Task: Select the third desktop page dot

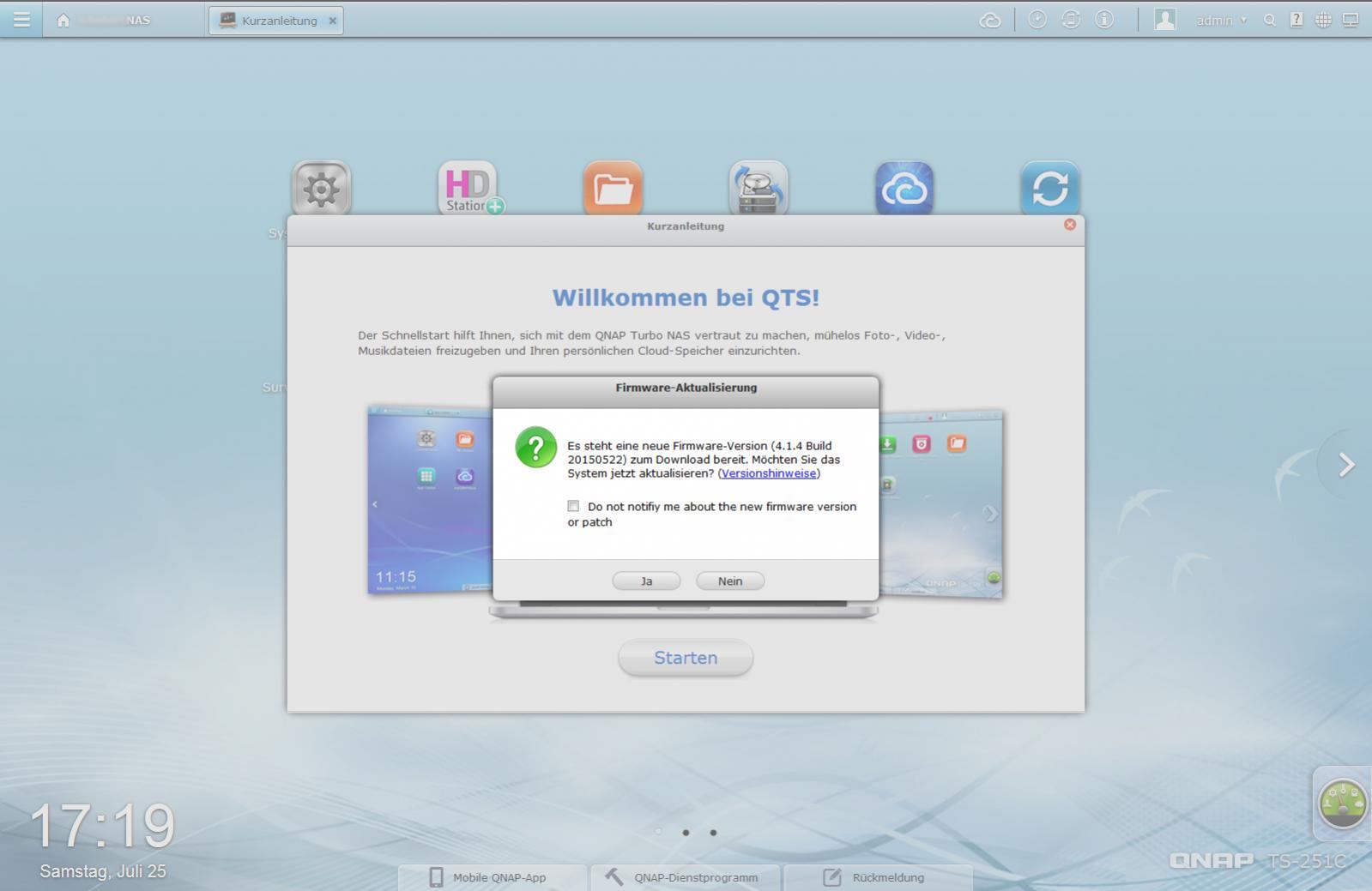Action: [713, 832]
